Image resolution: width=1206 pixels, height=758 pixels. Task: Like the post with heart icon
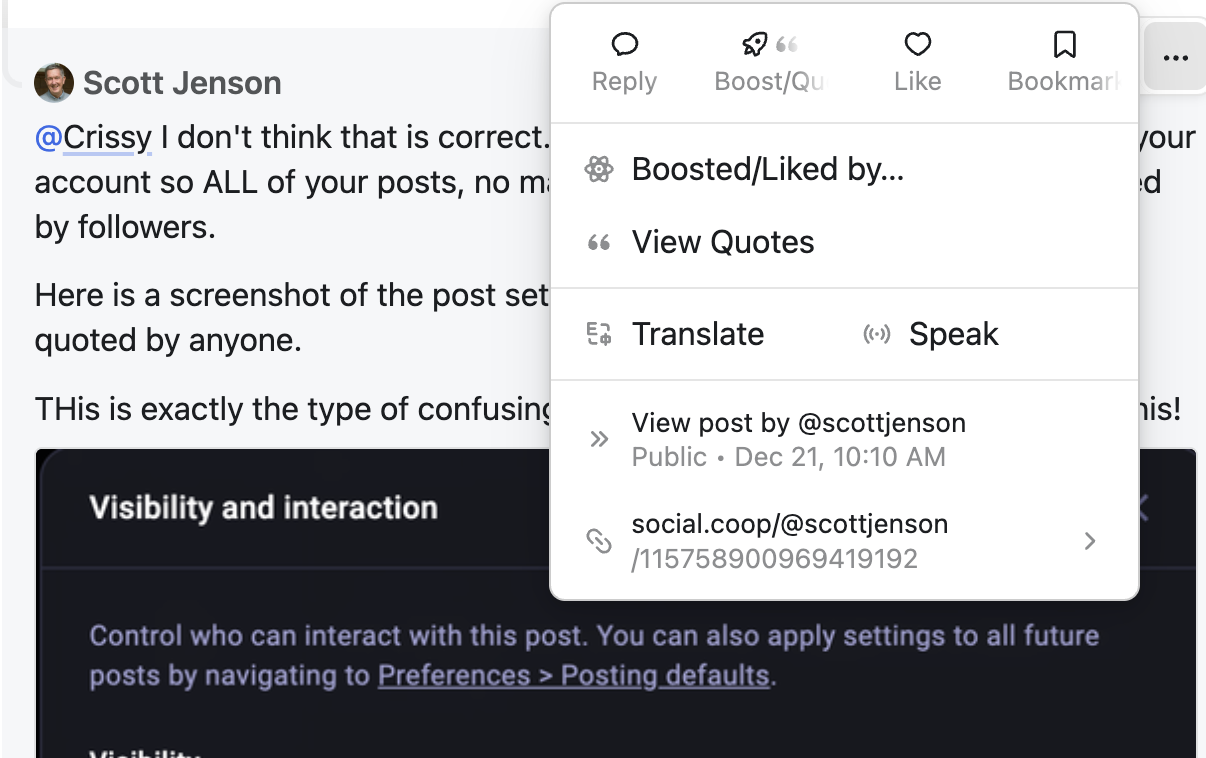tap(918, 45)
